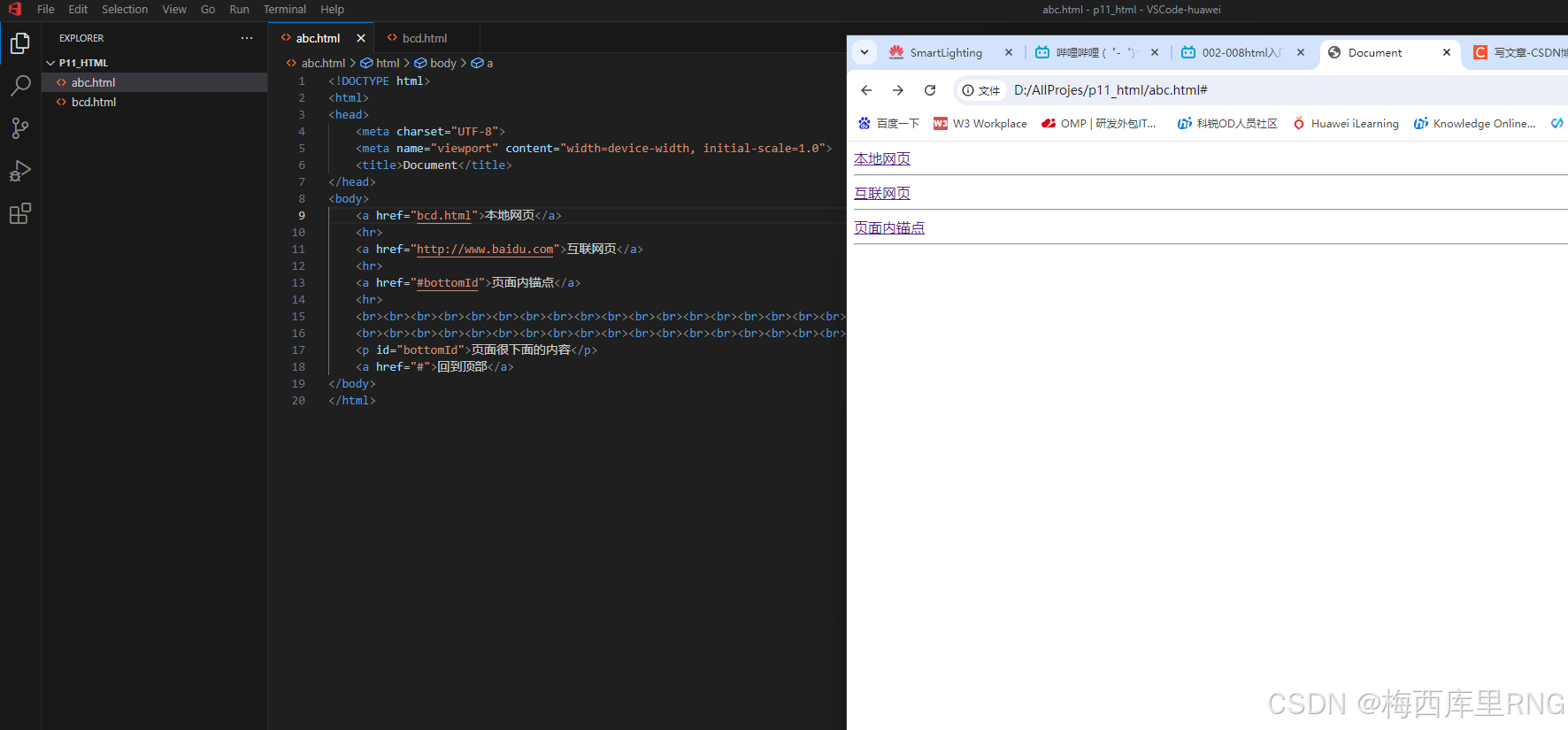Switch to the 哔哩哔哩 browser tab
Screen dimensions: 1568x730
[x=1088, y=52]
